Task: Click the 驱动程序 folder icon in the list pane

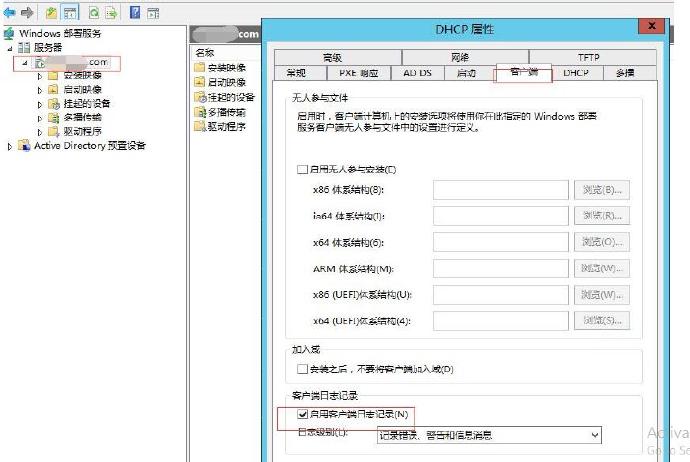Action: click(x=200, y=127)
